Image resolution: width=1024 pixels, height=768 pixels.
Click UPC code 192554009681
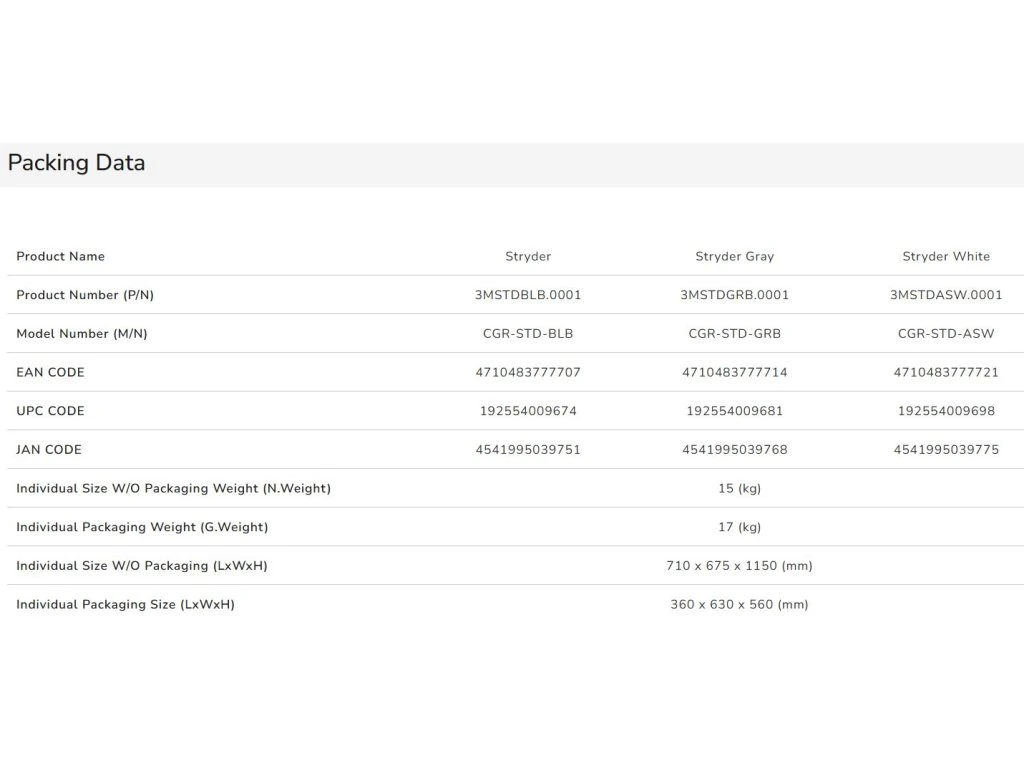pyautogui.click(x=735, y=411)
